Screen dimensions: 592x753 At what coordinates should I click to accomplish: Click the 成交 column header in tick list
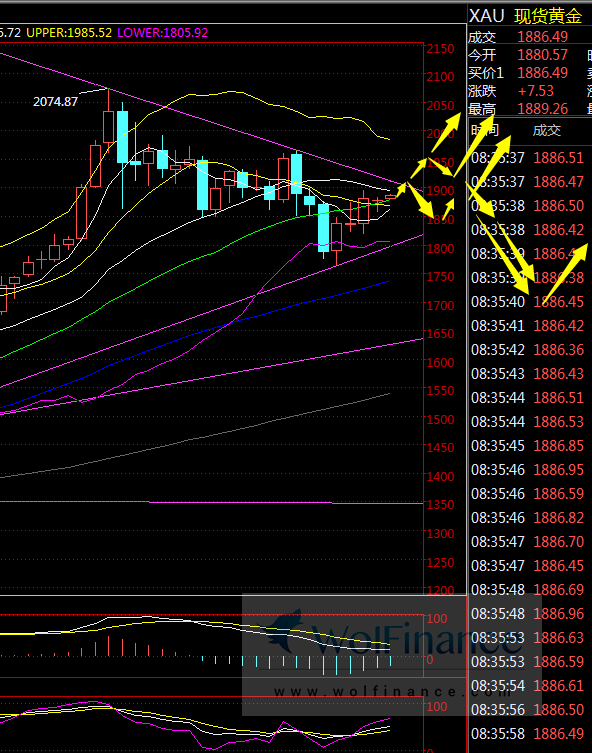[547, 130]
